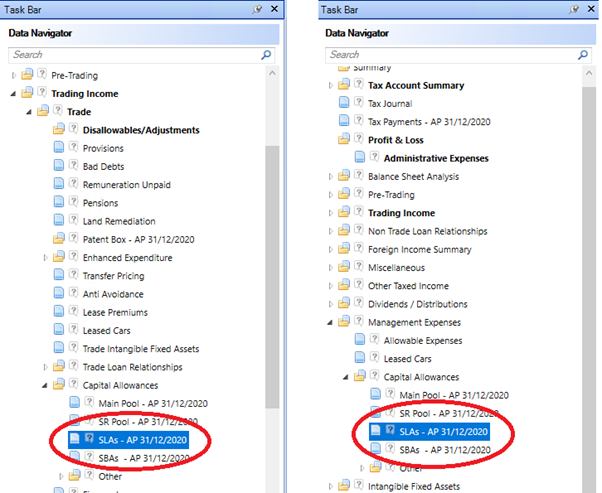Click the folder icon for Profit & Loss
The height and width of the screenshot is (493, 602).
tap(344, 139)
